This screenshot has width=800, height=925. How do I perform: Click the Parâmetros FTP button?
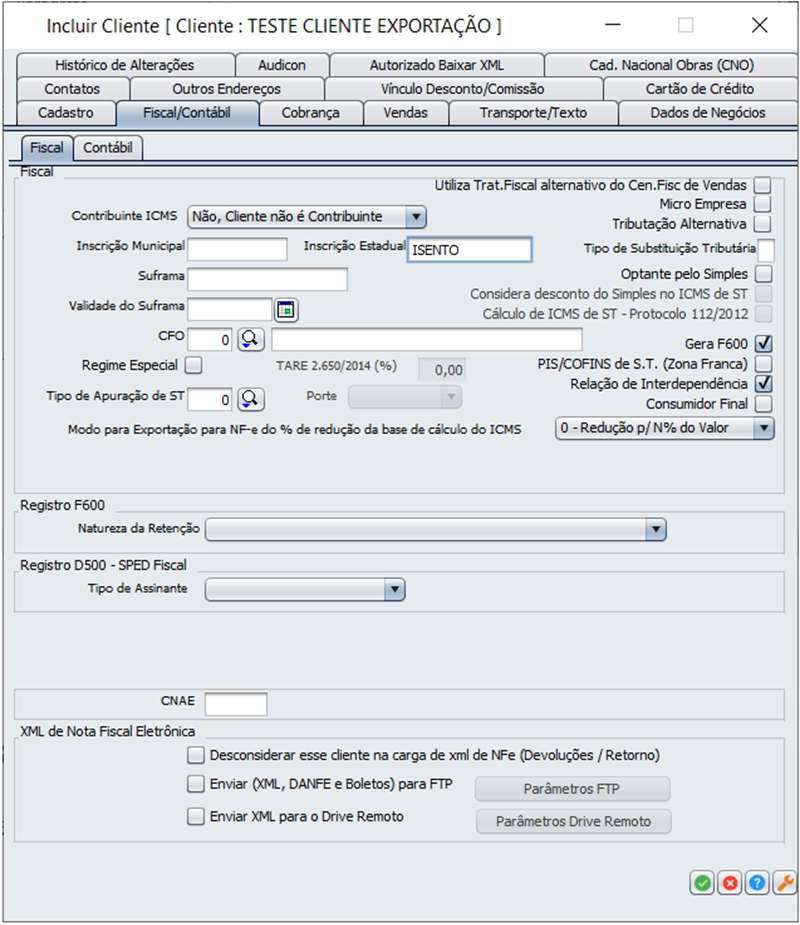pyautogui.click(x=572, y=789)
